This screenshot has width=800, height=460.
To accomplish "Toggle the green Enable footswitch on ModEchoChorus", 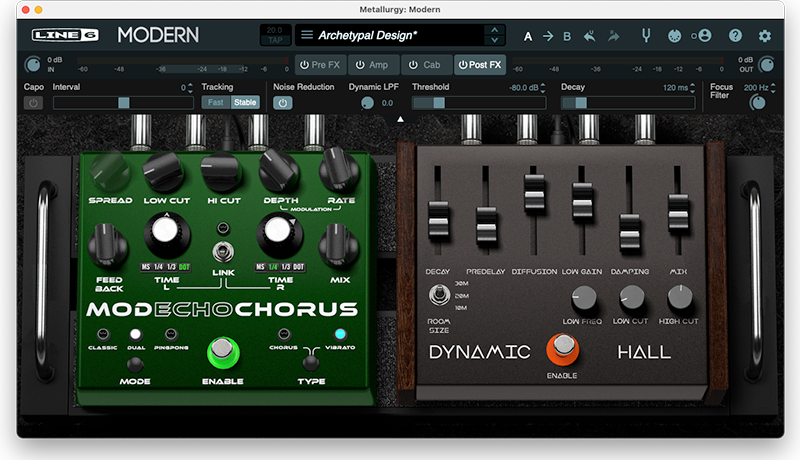I will 222,352.
